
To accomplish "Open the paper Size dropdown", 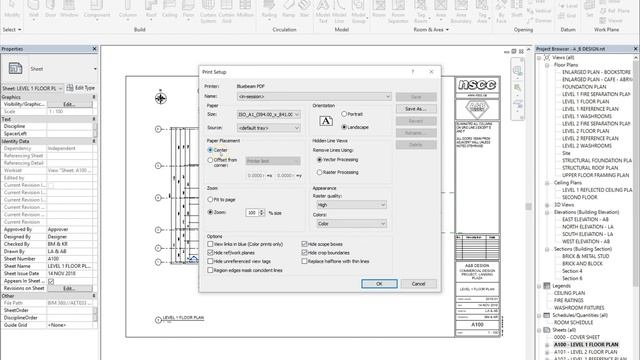I will pos(269,114).
